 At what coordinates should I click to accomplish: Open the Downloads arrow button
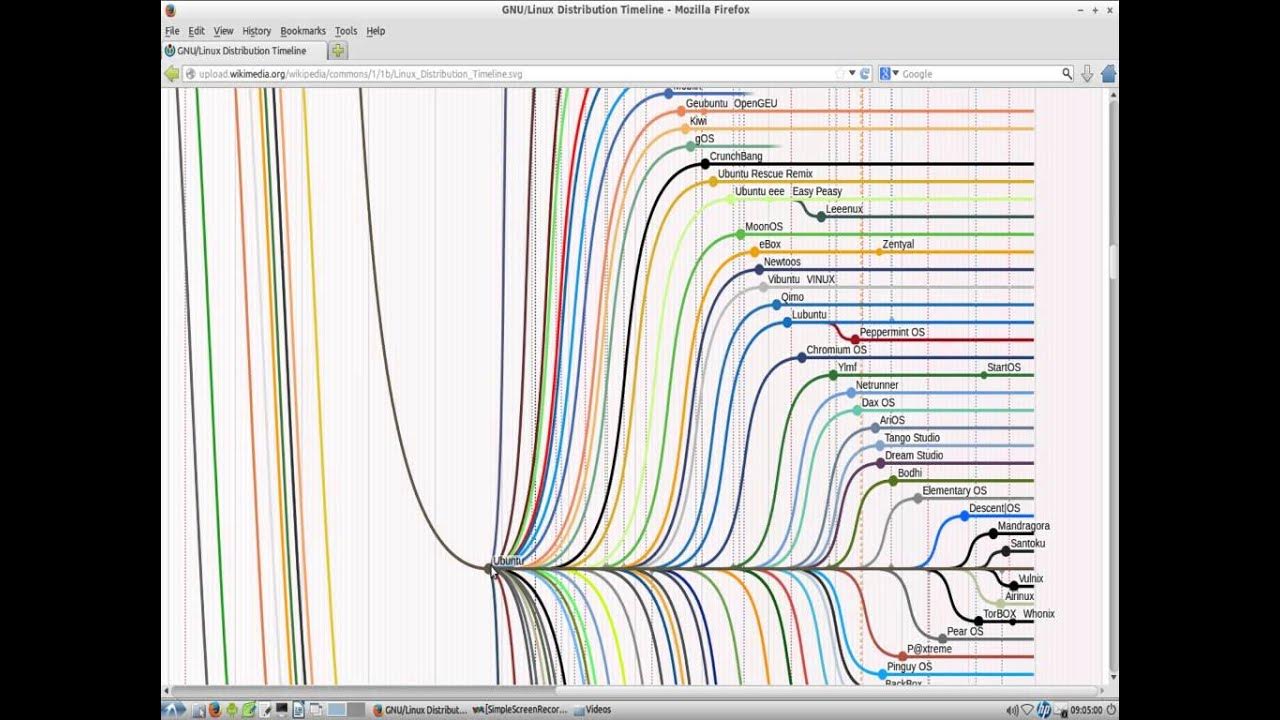1088,74
